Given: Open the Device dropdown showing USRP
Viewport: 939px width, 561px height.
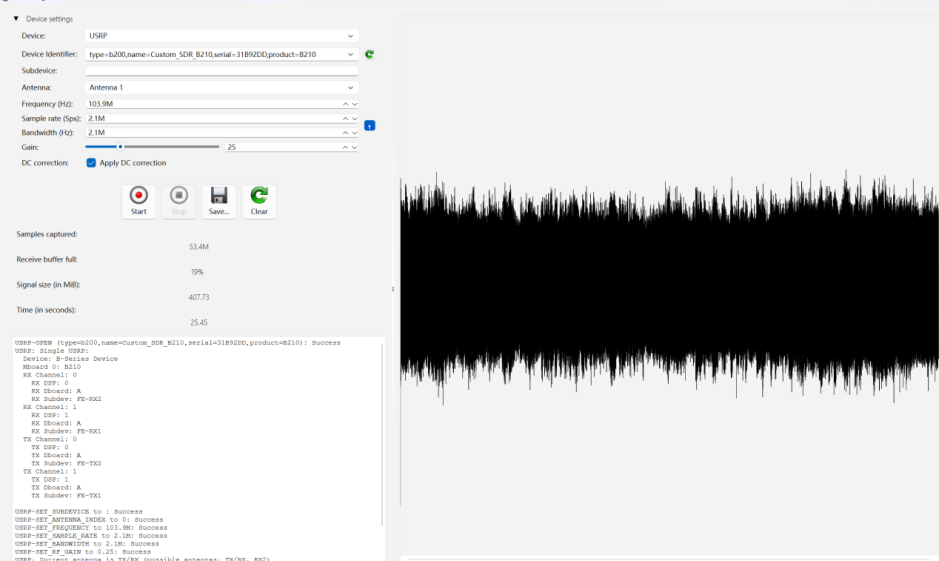Looking at the screenshot, I should click(222, 36).
